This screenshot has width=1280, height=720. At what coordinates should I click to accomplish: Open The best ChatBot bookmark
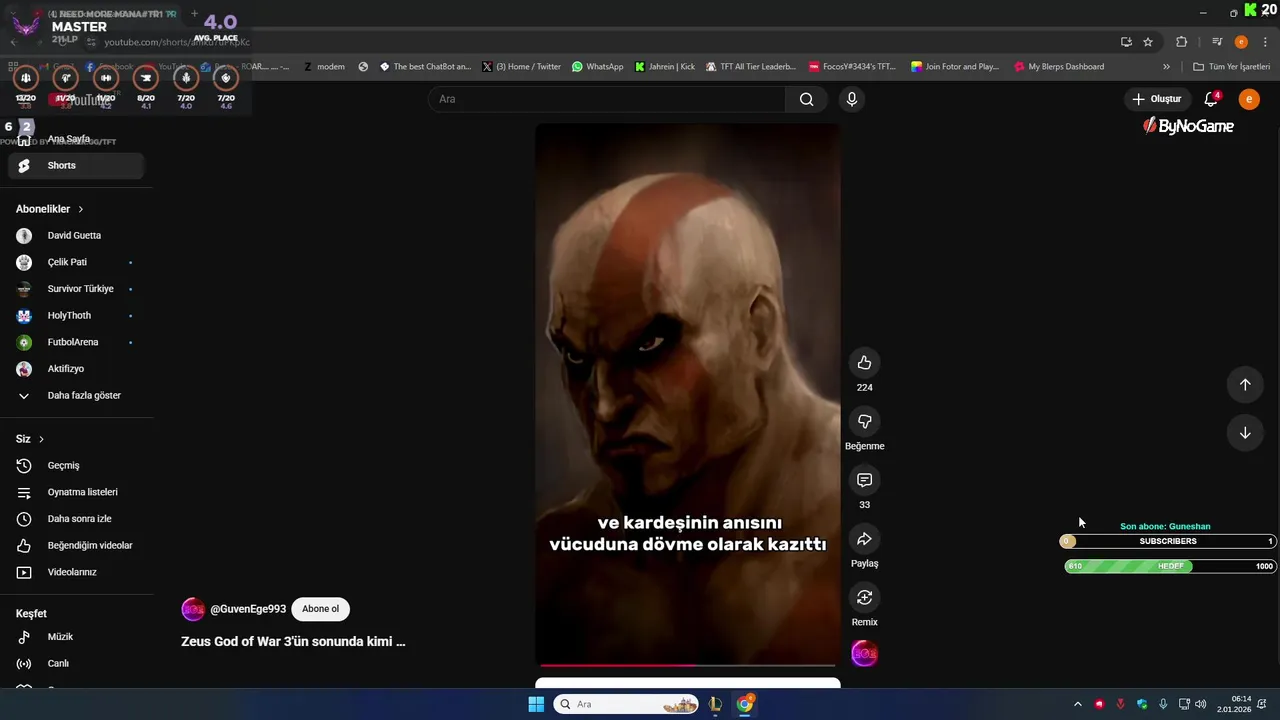[425, 67]
